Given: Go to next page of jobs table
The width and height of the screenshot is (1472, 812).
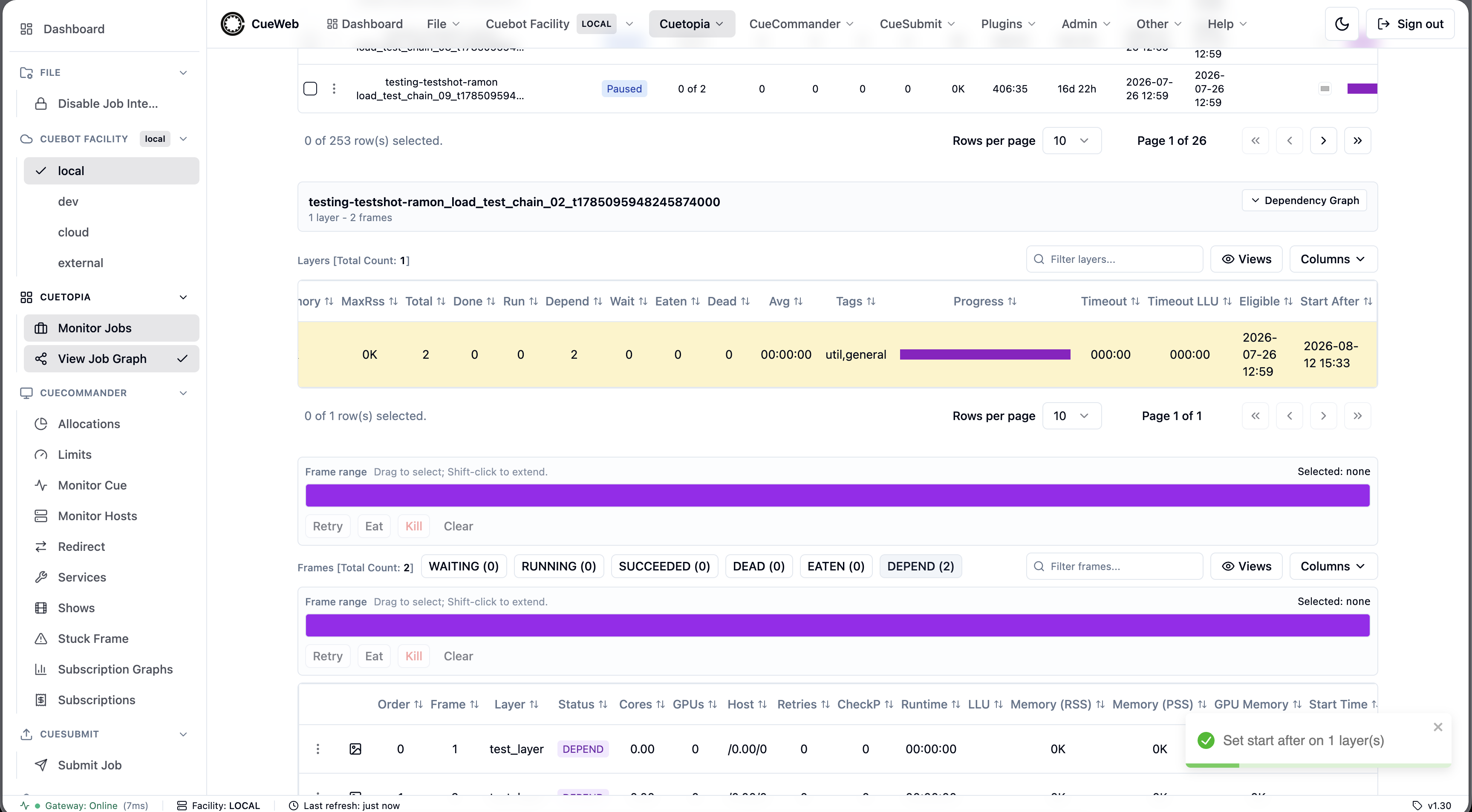Looking at the screenshot, I should point(1323,141).
